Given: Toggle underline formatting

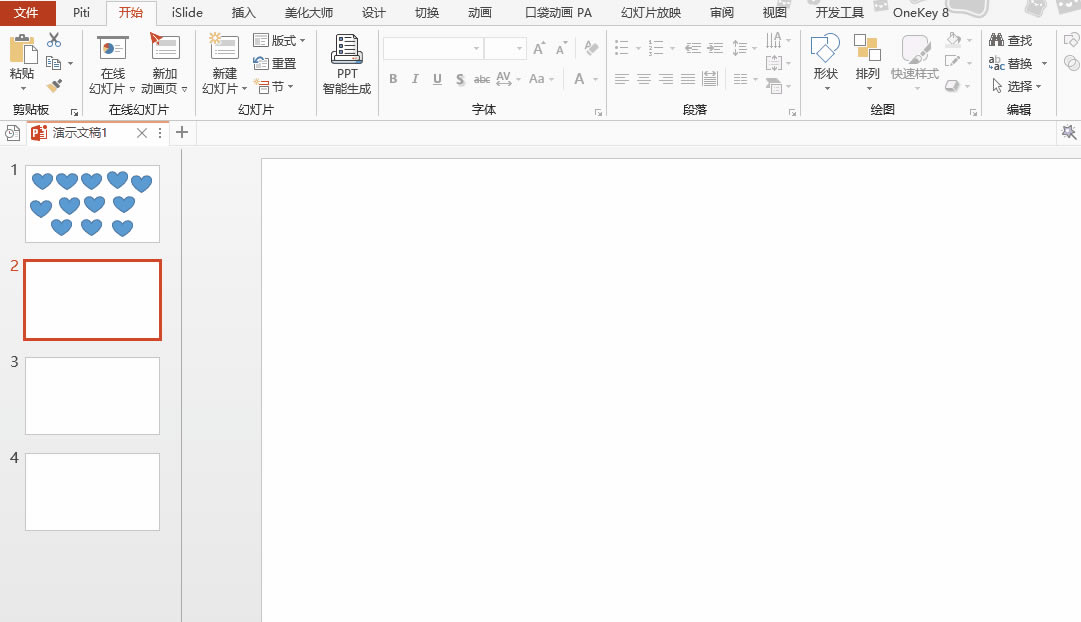Looking at the screenshot, I should pos(437,79).
